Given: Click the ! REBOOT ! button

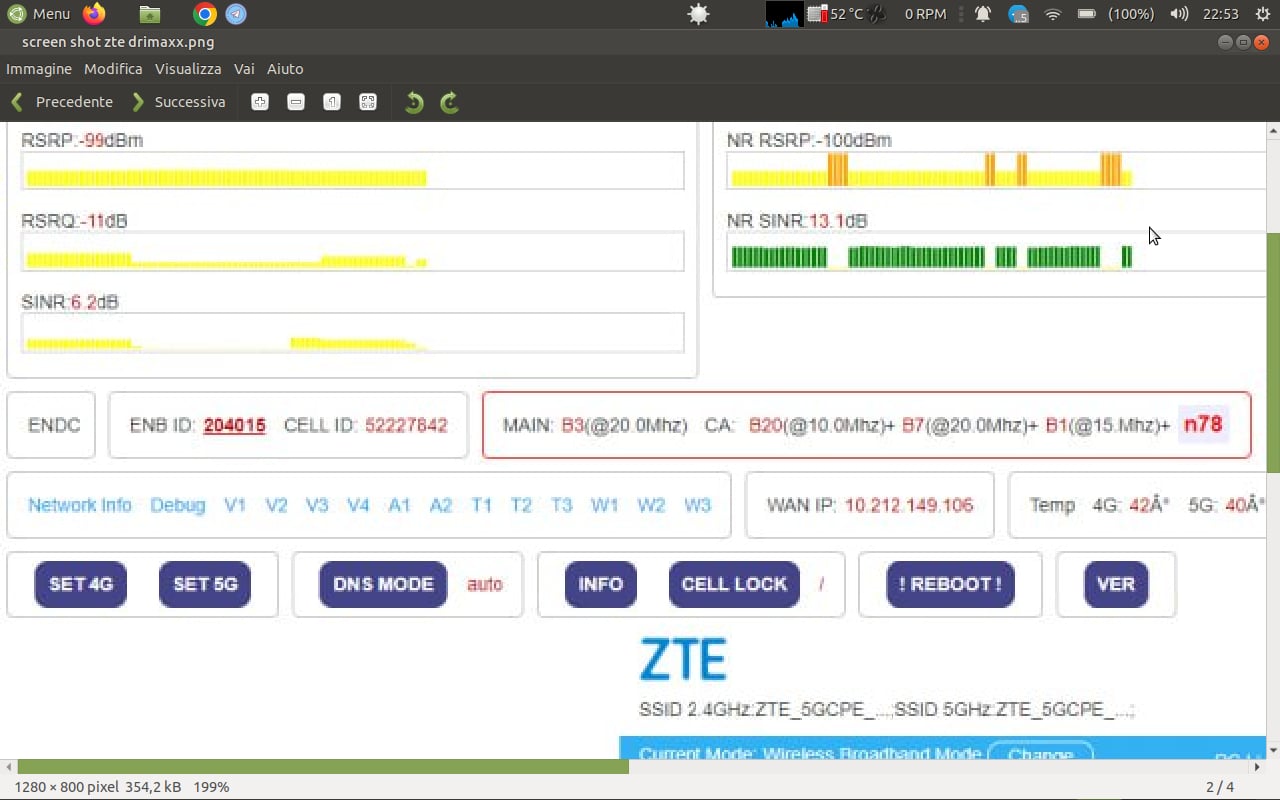Looking at the screenshot, I should 950,584.
